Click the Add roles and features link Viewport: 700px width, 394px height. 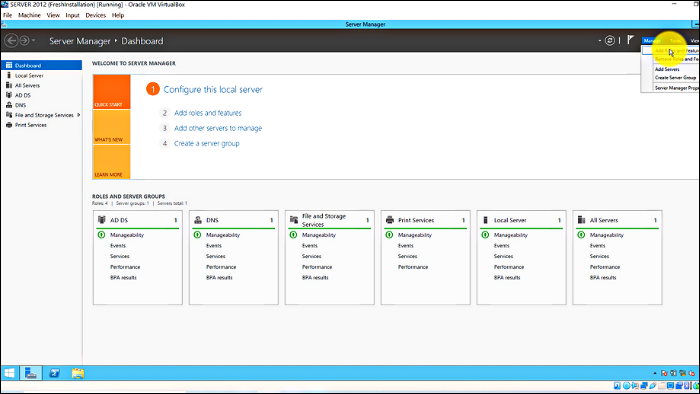coord(208,113)
